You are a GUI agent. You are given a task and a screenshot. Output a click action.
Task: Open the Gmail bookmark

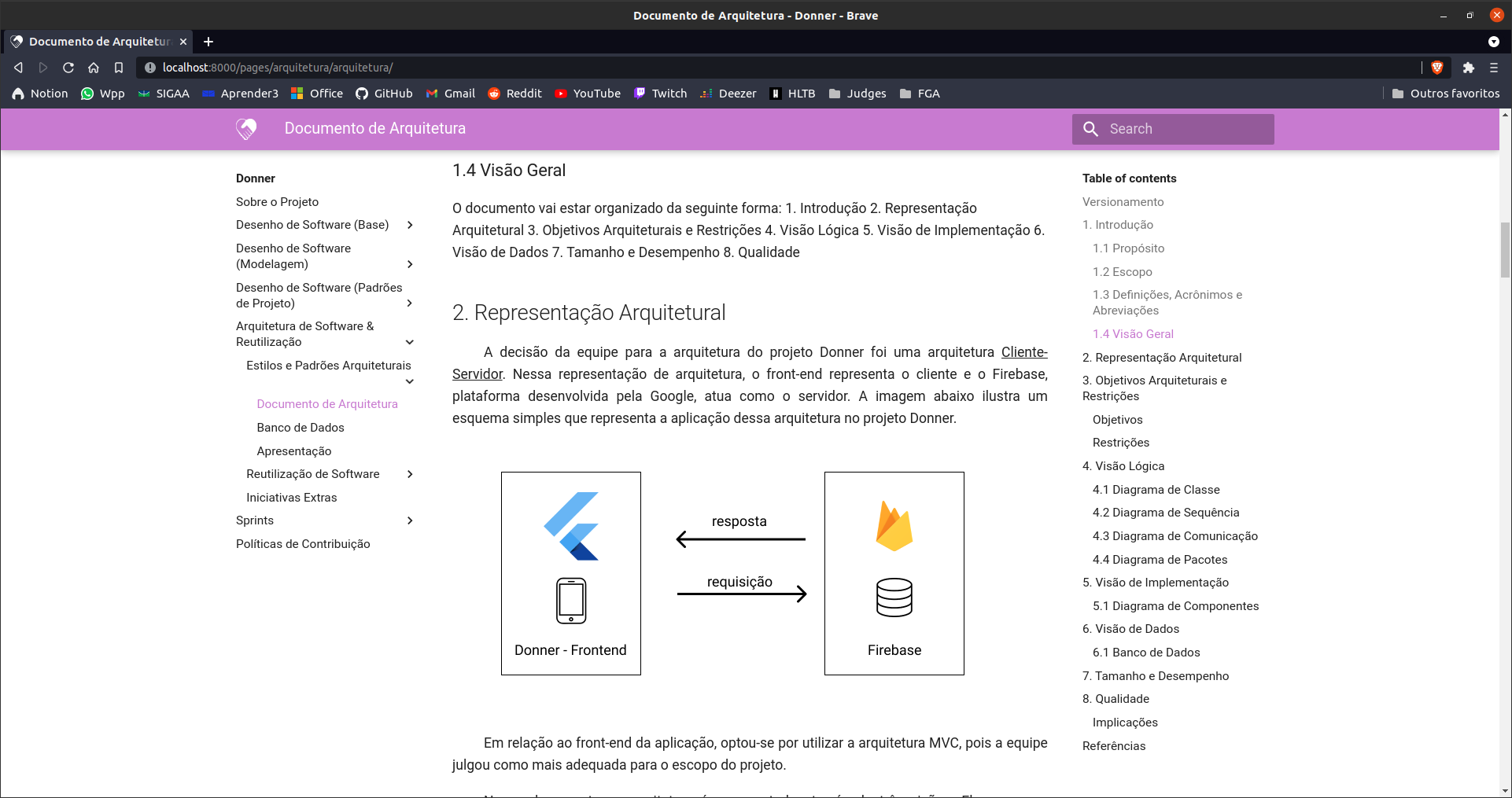coord(450,94)
